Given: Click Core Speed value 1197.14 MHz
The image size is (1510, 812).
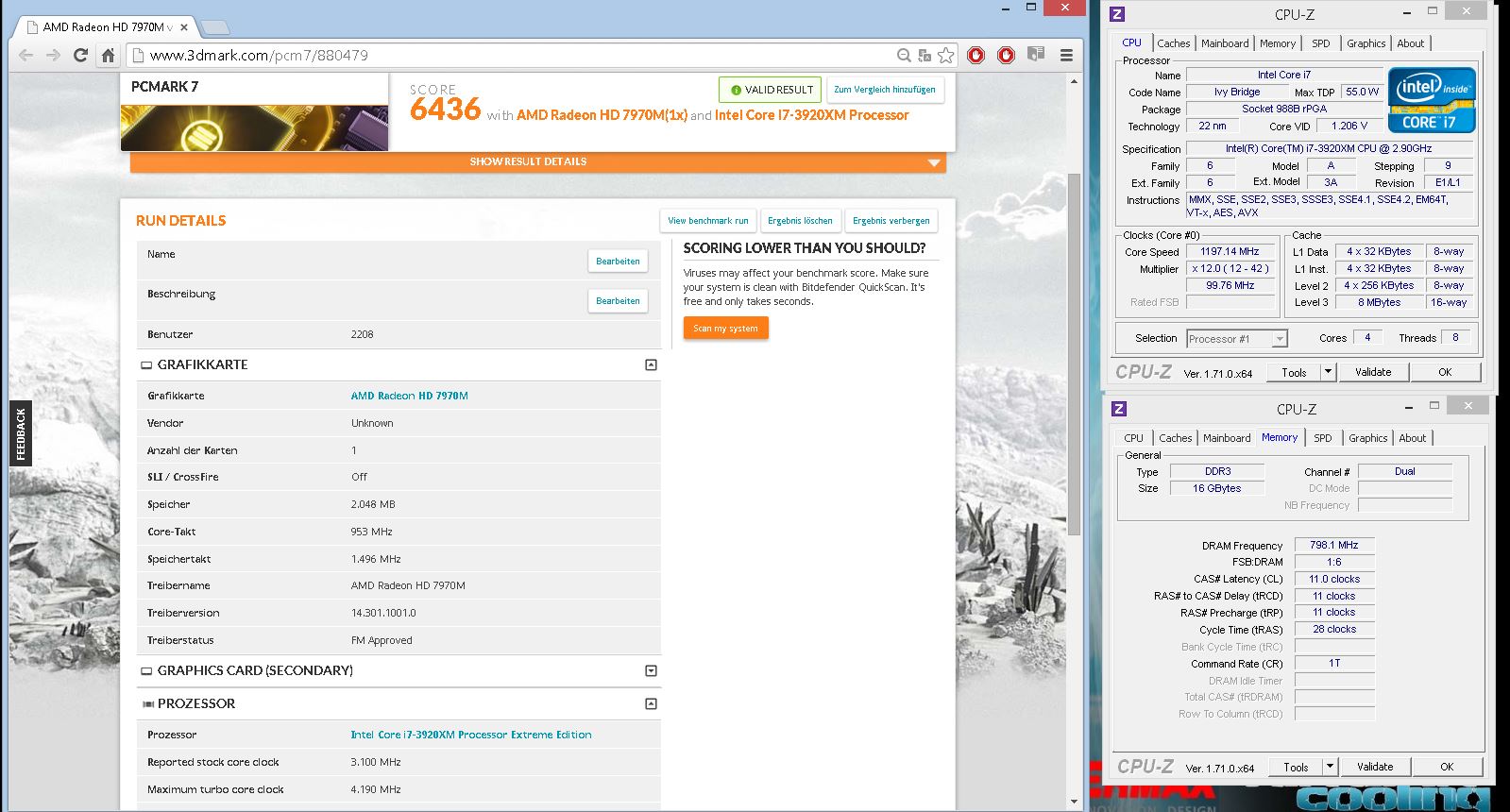Looking at the screenshot, I should click(1230, 252).
